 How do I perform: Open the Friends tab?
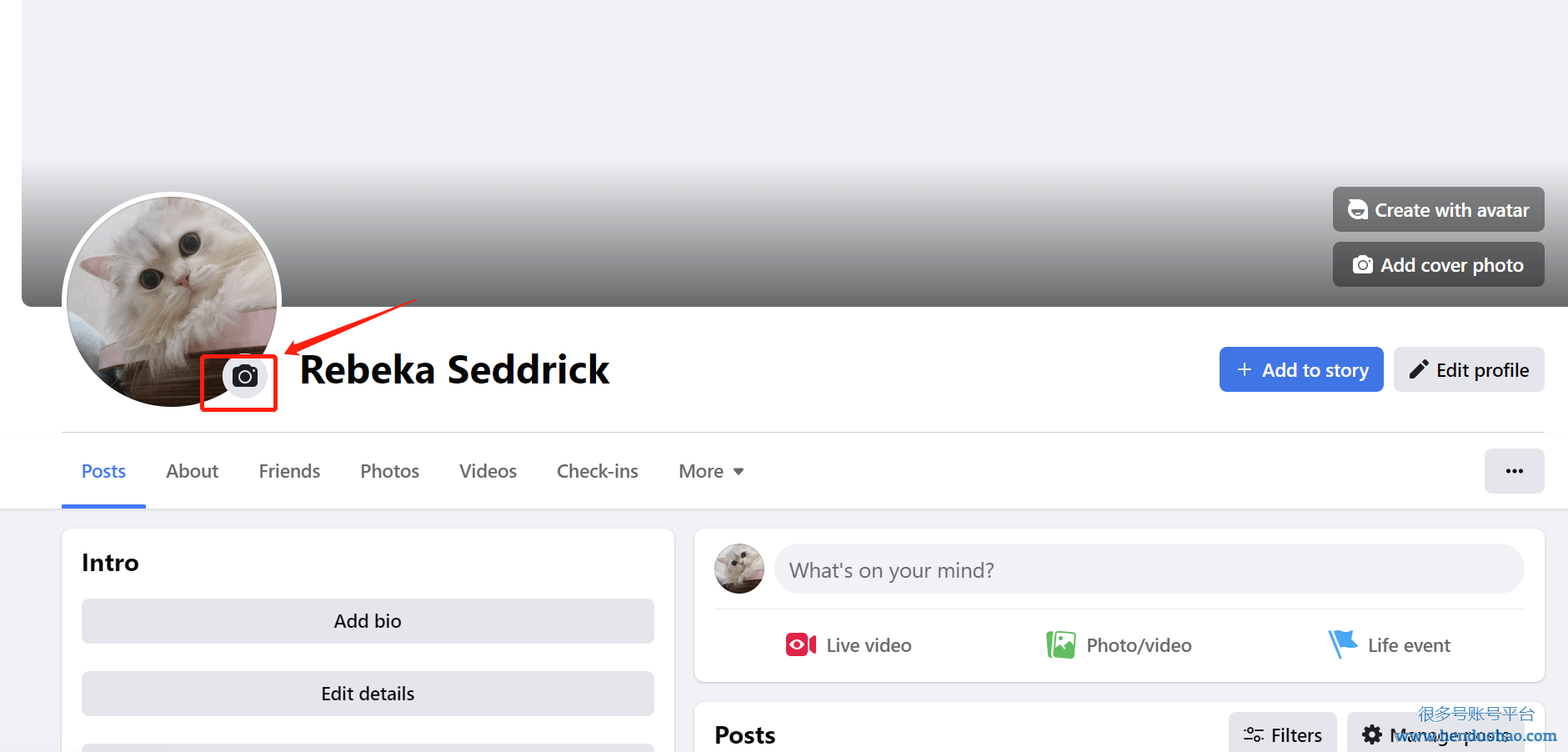(x=289, y=471)
